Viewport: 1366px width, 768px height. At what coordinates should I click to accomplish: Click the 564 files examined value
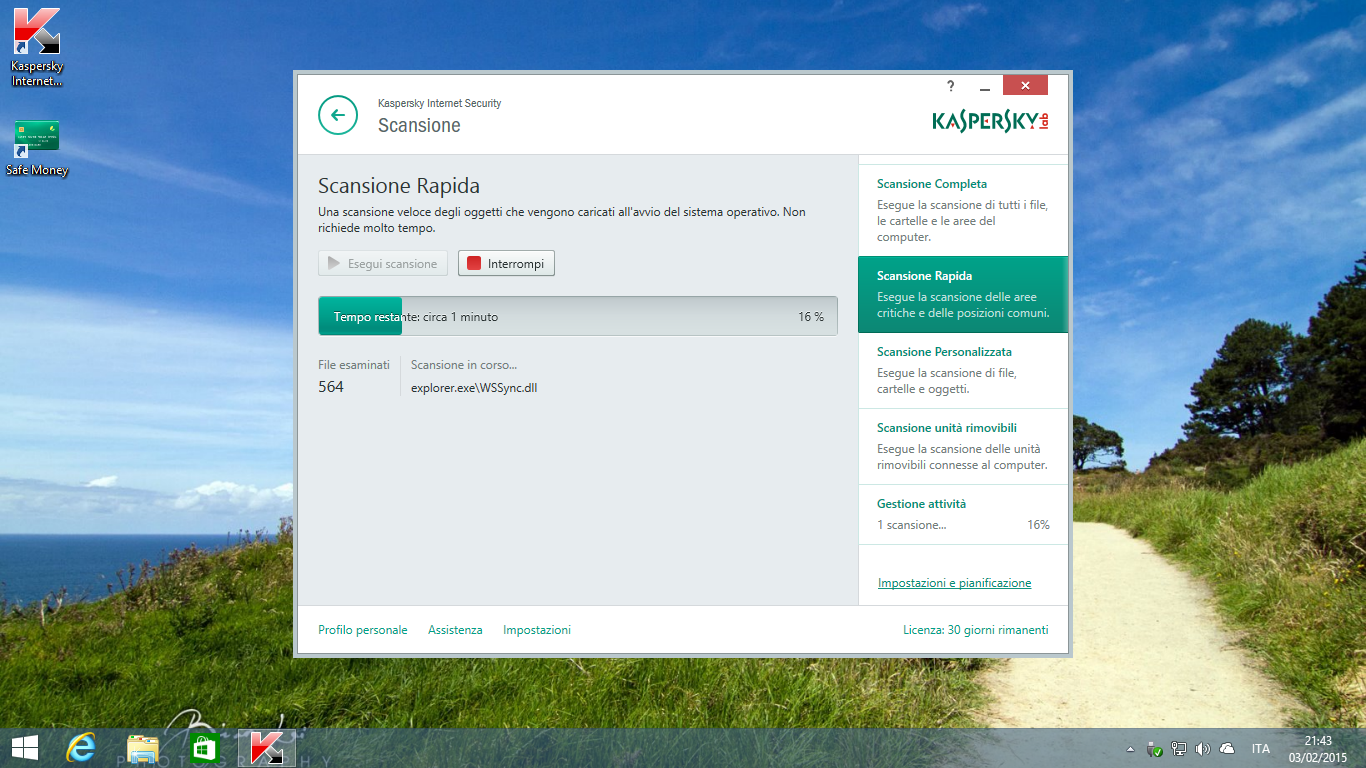331,387
